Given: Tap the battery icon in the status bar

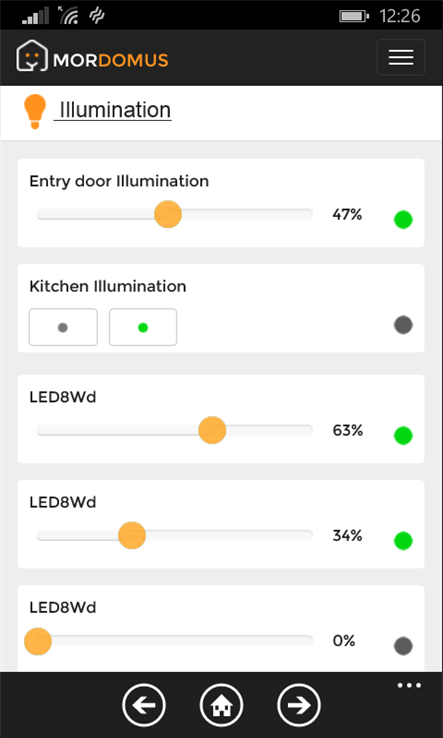Looking at the screenshot, I should pyautogui.click(x=354, y=16).
